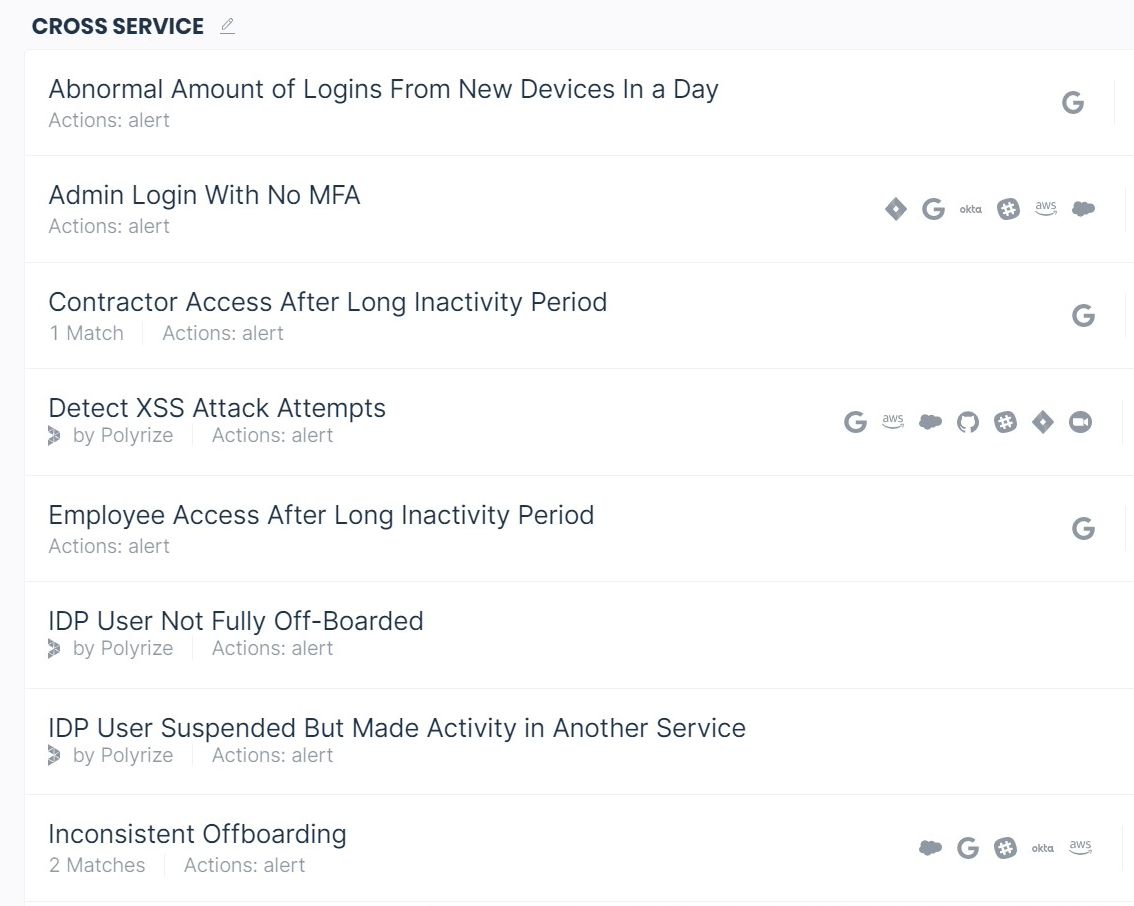Select the CROSS SERVICE section header

pos(117,26)
